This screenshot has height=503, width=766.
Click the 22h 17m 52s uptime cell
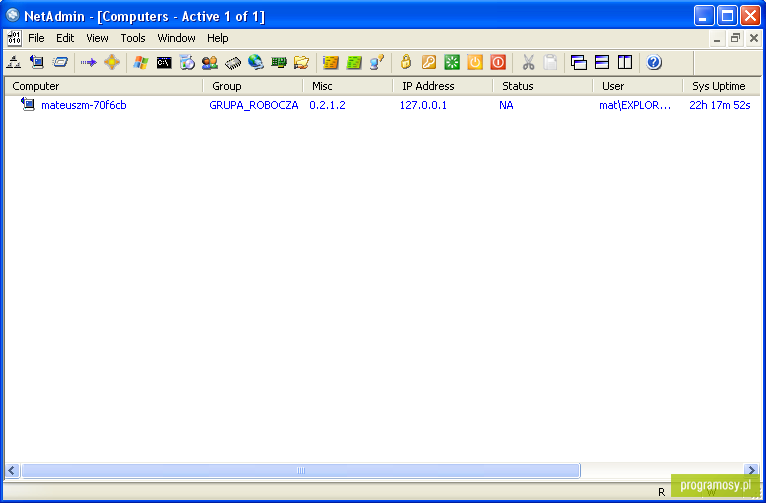720,105
